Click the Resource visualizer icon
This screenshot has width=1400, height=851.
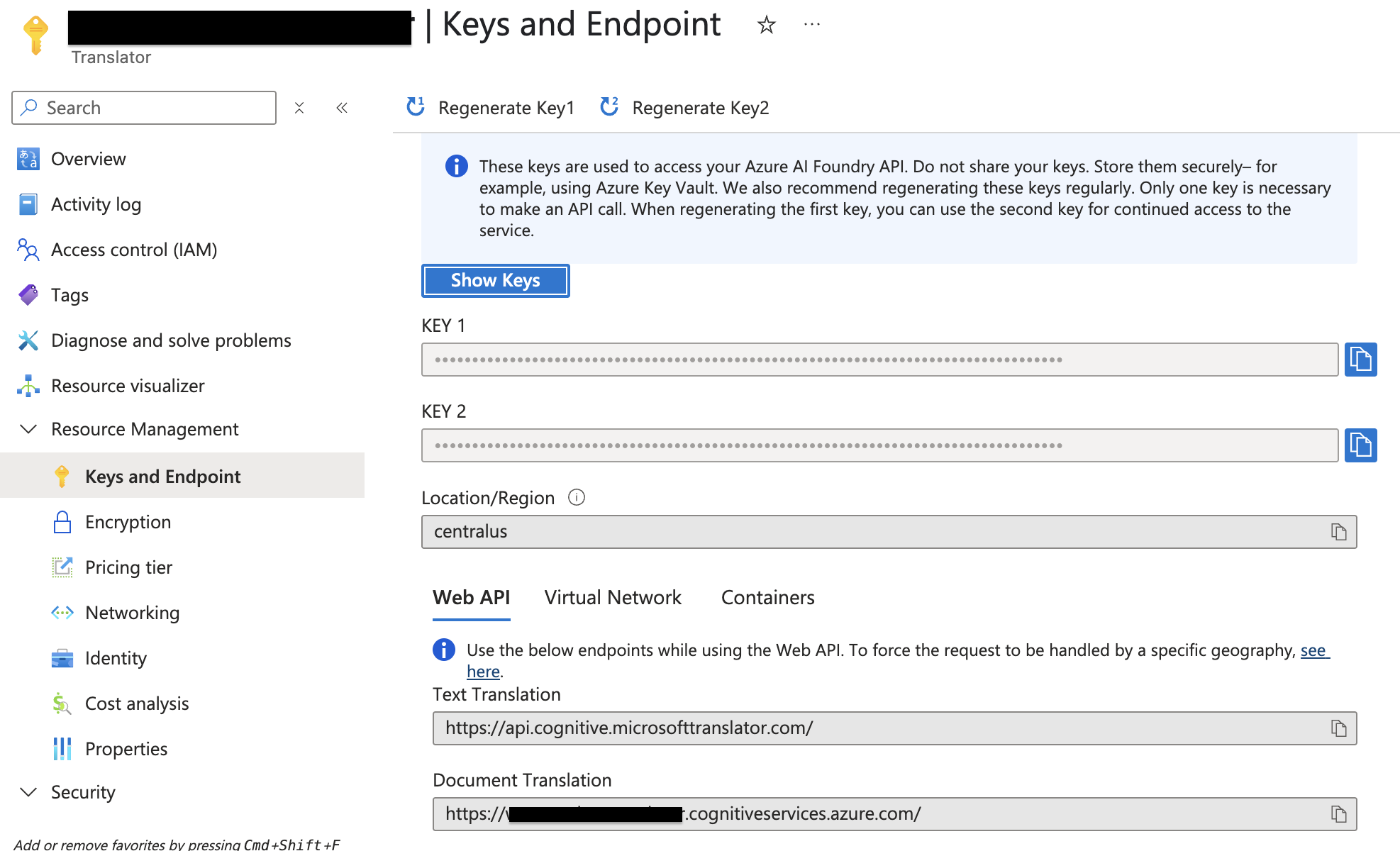[28, 386]
